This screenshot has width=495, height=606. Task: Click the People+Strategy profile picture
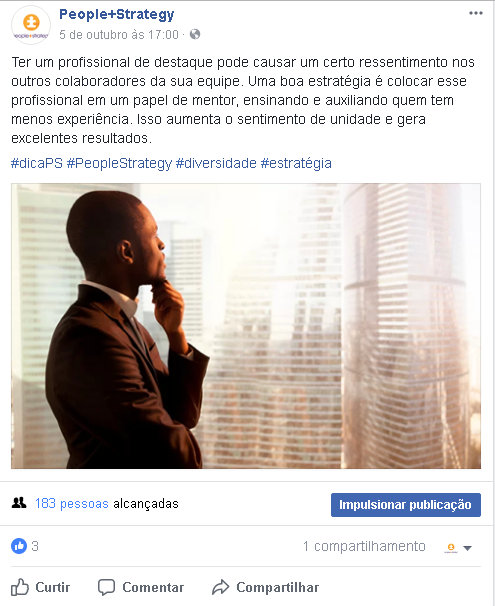point(31,25)
